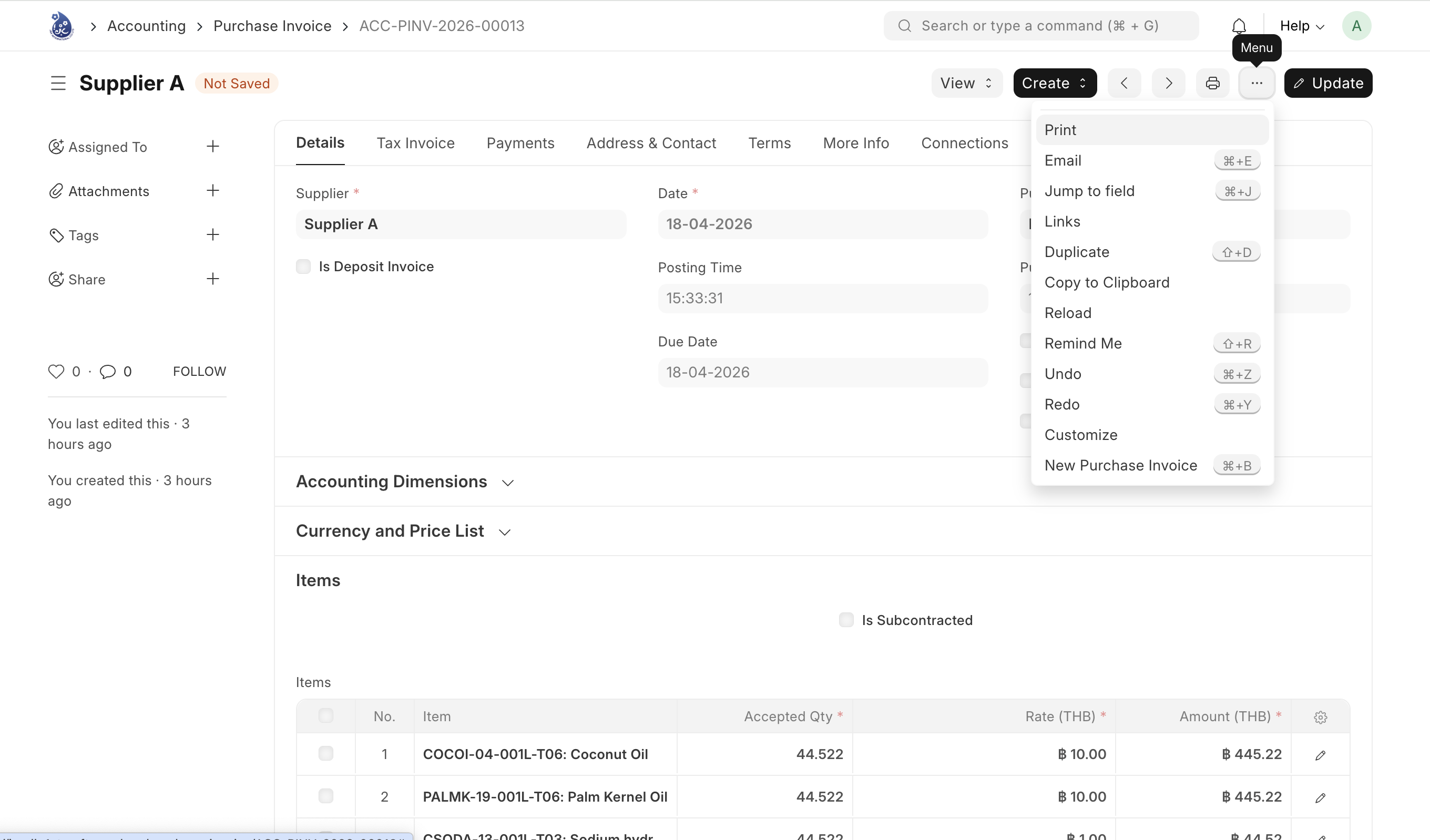Choose Copy to Clipboard
This screenshot has width=1430, height=840.
pyautogui.click(x=1152, y=283)
